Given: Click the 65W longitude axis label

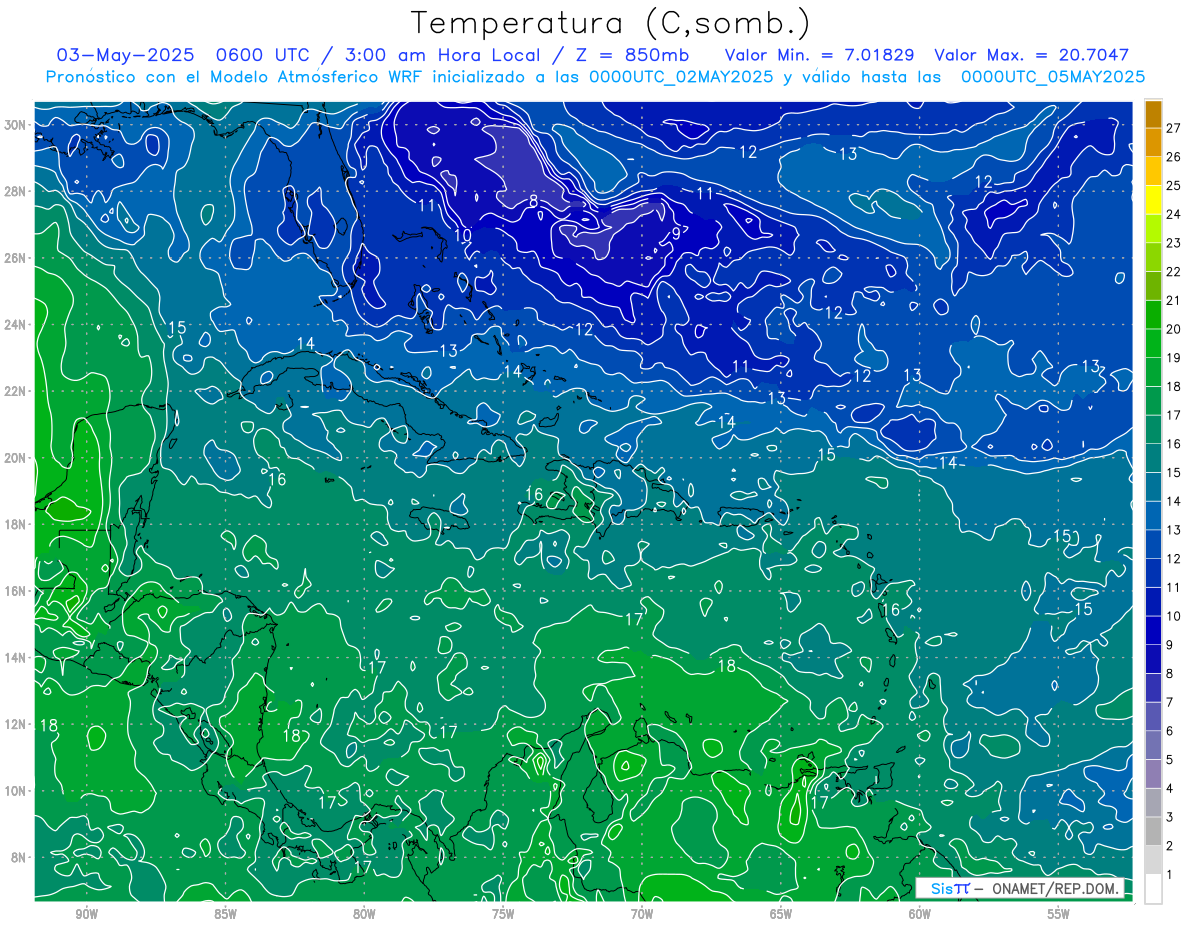Looking at the screenshot, I should pos(781,914).
